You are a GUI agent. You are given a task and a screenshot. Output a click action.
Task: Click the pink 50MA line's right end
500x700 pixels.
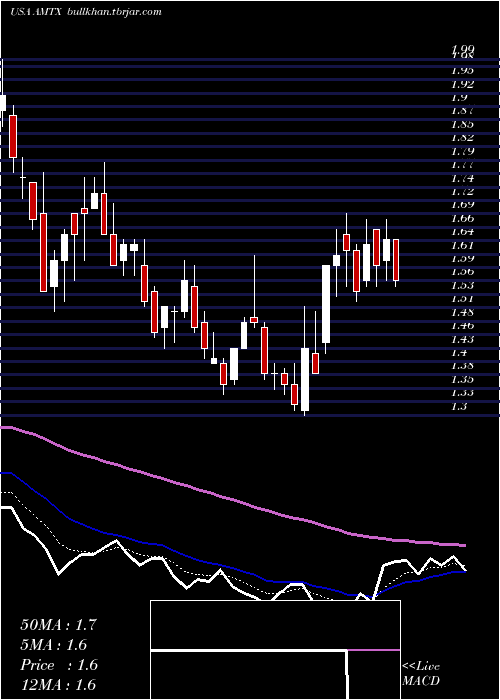click(x=463, y=545)
